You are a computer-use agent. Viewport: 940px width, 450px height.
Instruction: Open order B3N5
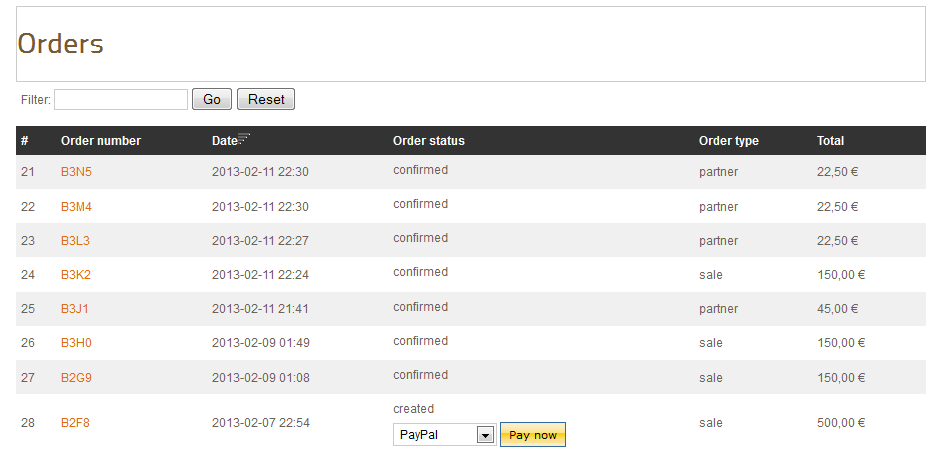76,172
